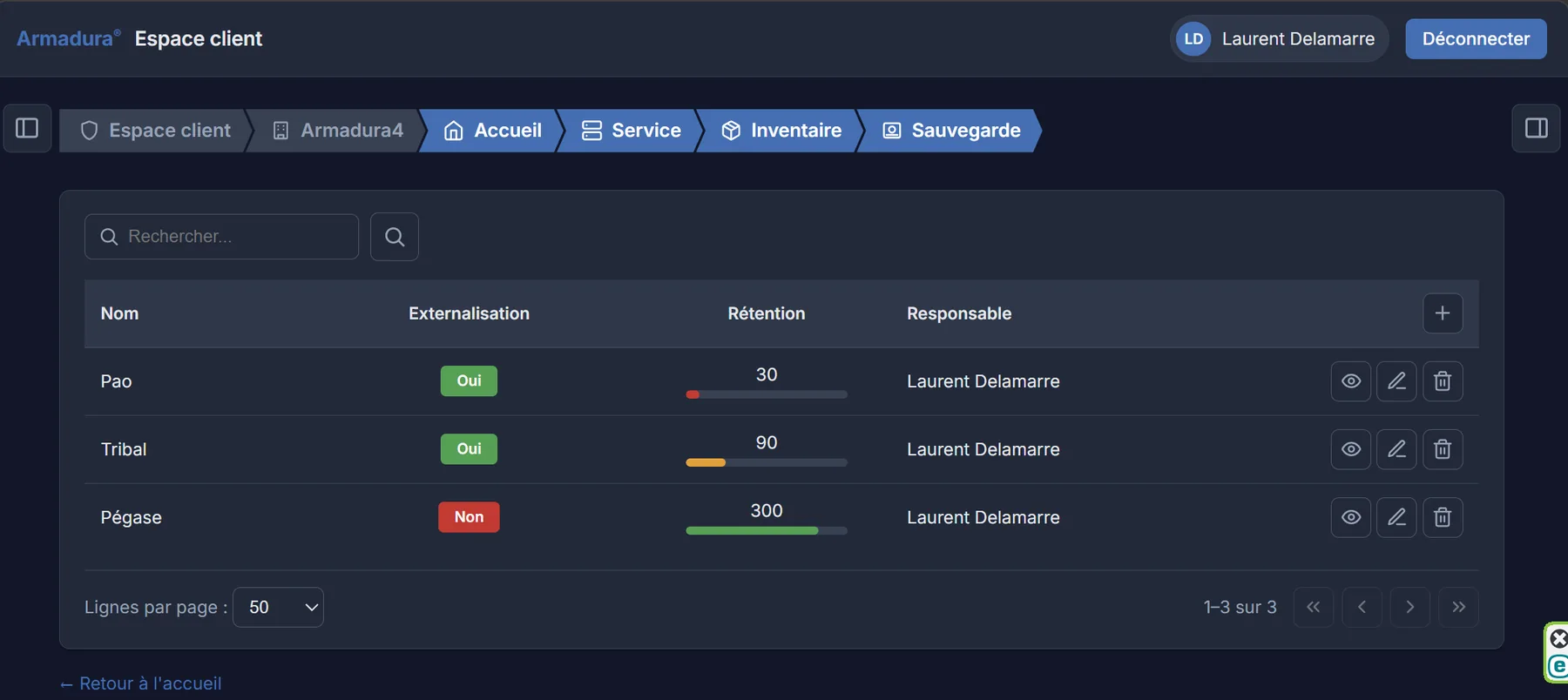The height and width of the screenshot is (700, 1568).
Task: Go to the last page of results
Action: point(1459,607)
